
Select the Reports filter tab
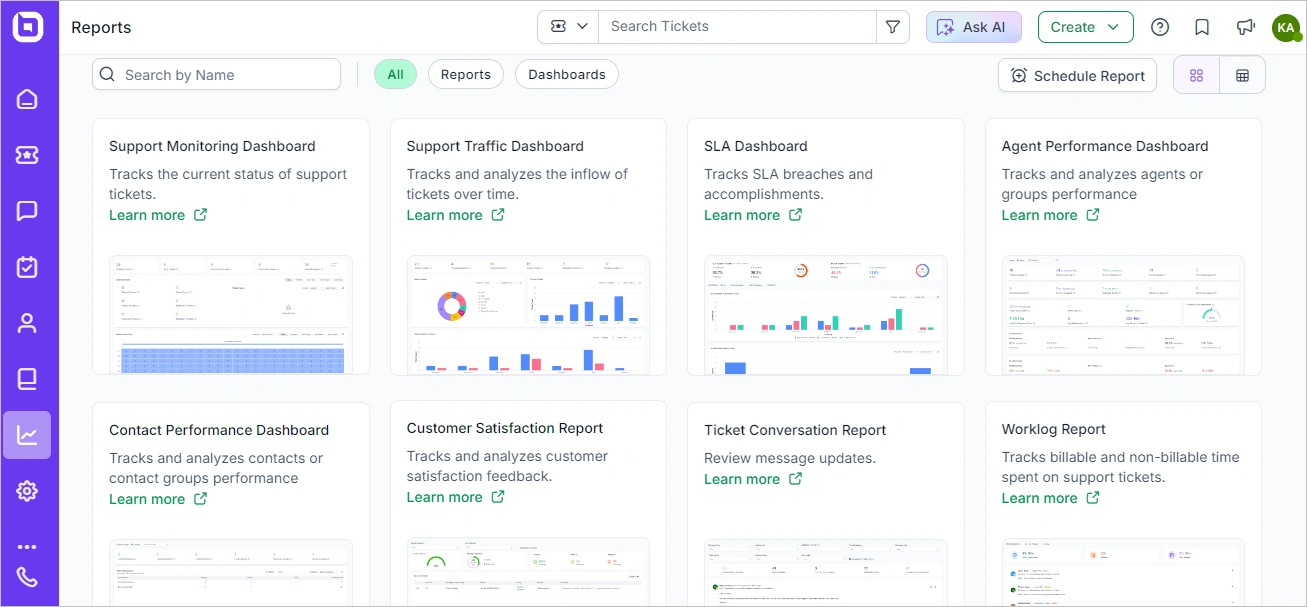click(x=466, y=74)
